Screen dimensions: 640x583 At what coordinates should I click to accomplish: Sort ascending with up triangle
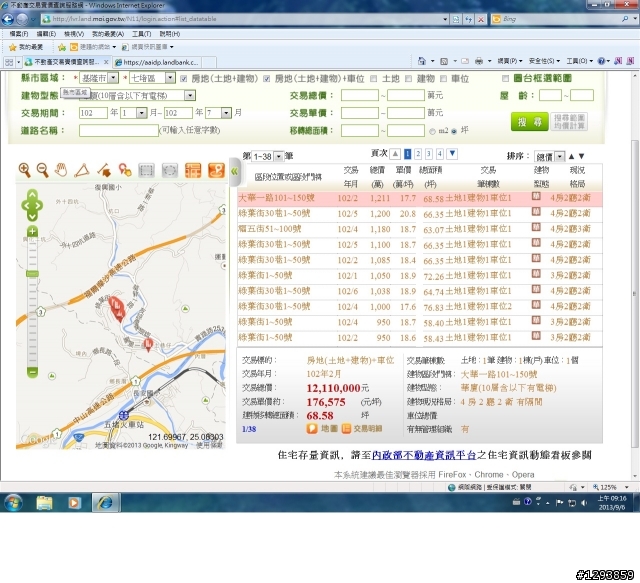point(571,156)
